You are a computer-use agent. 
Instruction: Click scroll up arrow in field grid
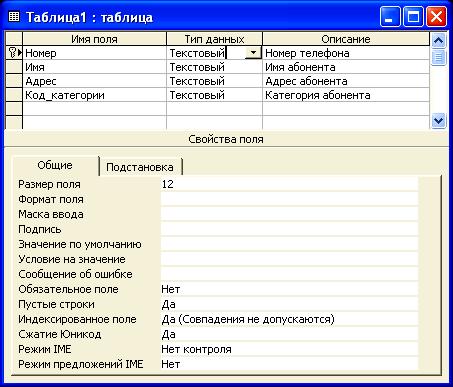point(438,41)
